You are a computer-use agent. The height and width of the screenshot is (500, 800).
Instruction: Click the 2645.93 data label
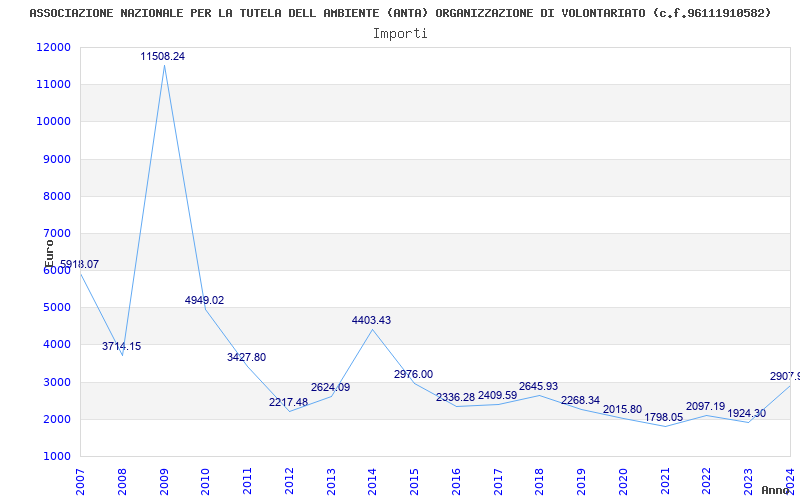click(538, 386)
